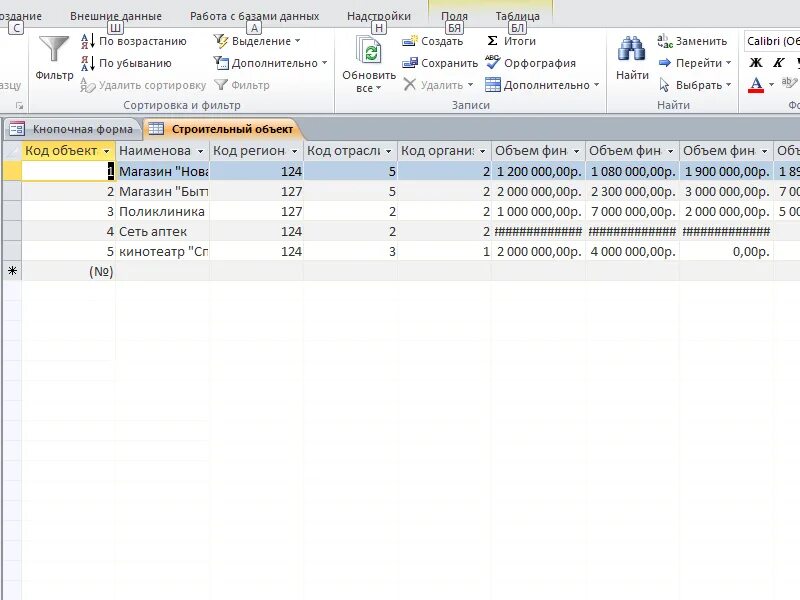Apply the red font color A
The width and height of the screenshot is (800, 600).
(x=756, y=85)
